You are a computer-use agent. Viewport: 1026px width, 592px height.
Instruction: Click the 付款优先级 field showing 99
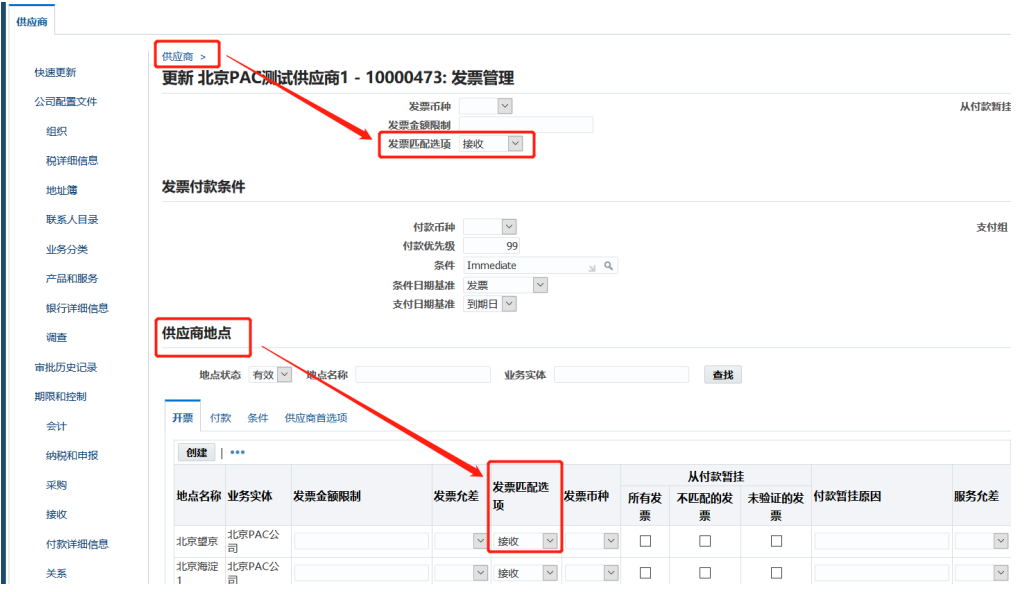pos(491,246)
